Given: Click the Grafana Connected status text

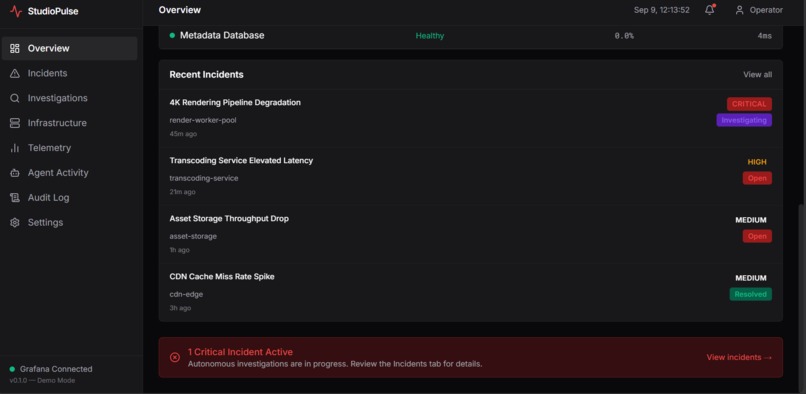Looking at the screenshot, I should pos(56,369).
